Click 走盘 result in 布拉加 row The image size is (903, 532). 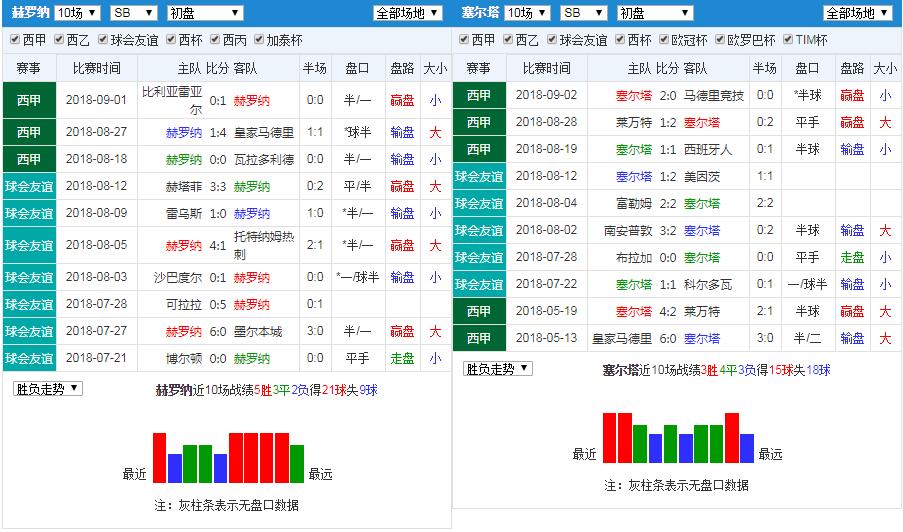852,257
